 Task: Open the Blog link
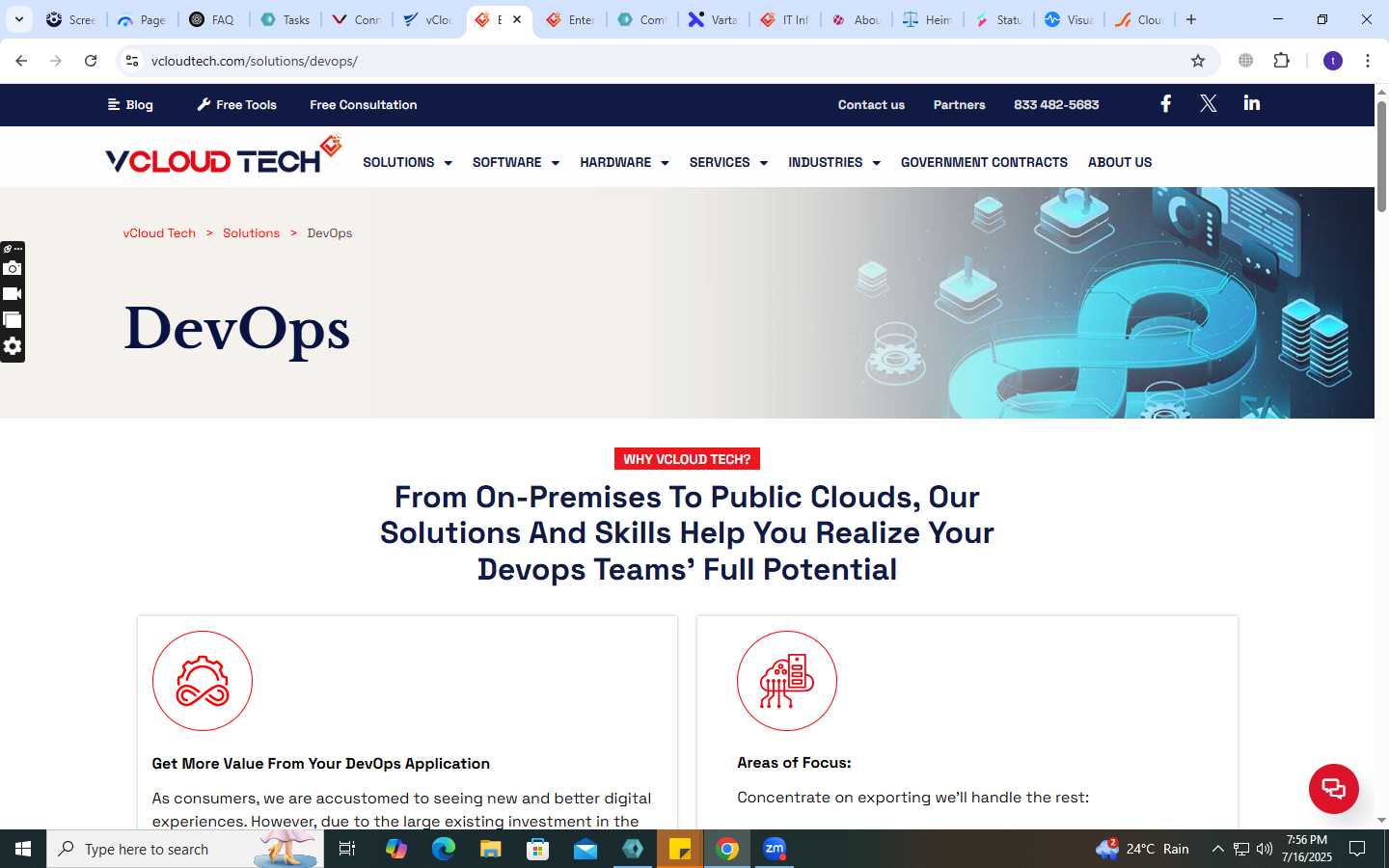pos(130,104)
